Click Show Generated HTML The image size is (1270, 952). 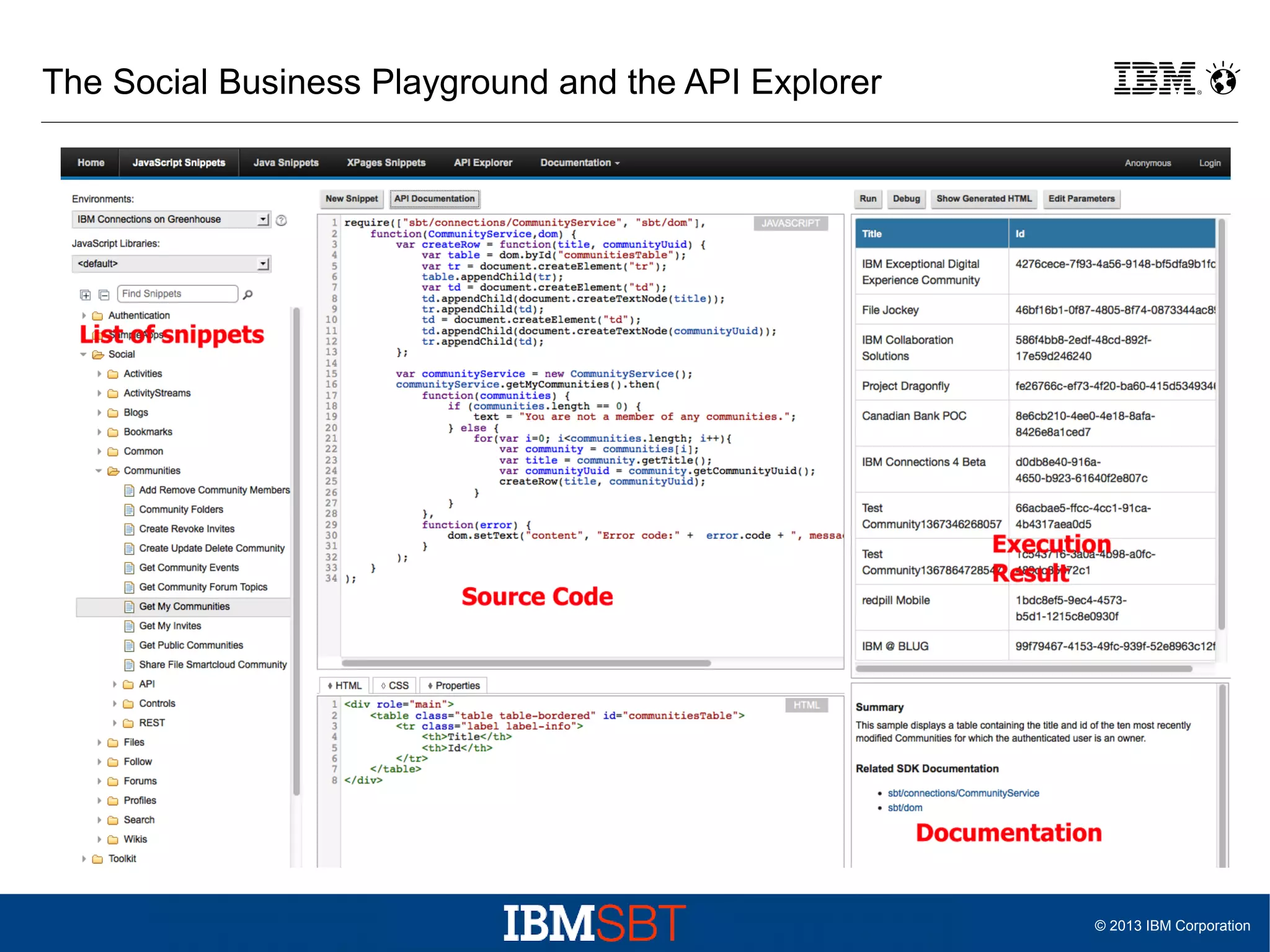point(984,199)
